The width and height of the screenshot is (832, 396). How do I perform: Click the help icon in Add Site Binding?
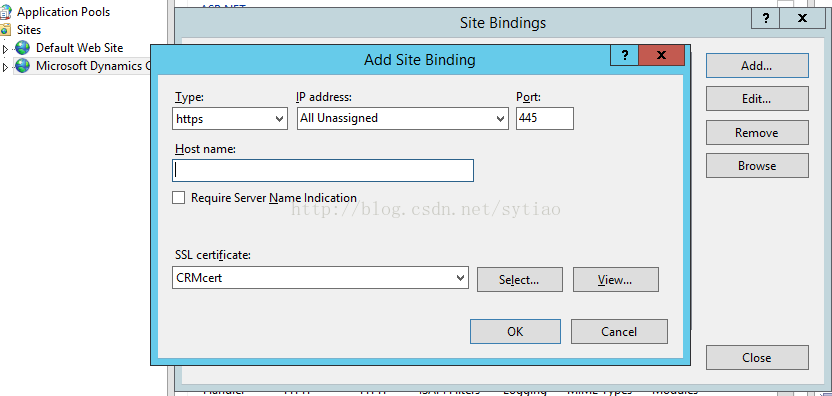(625, 55)
